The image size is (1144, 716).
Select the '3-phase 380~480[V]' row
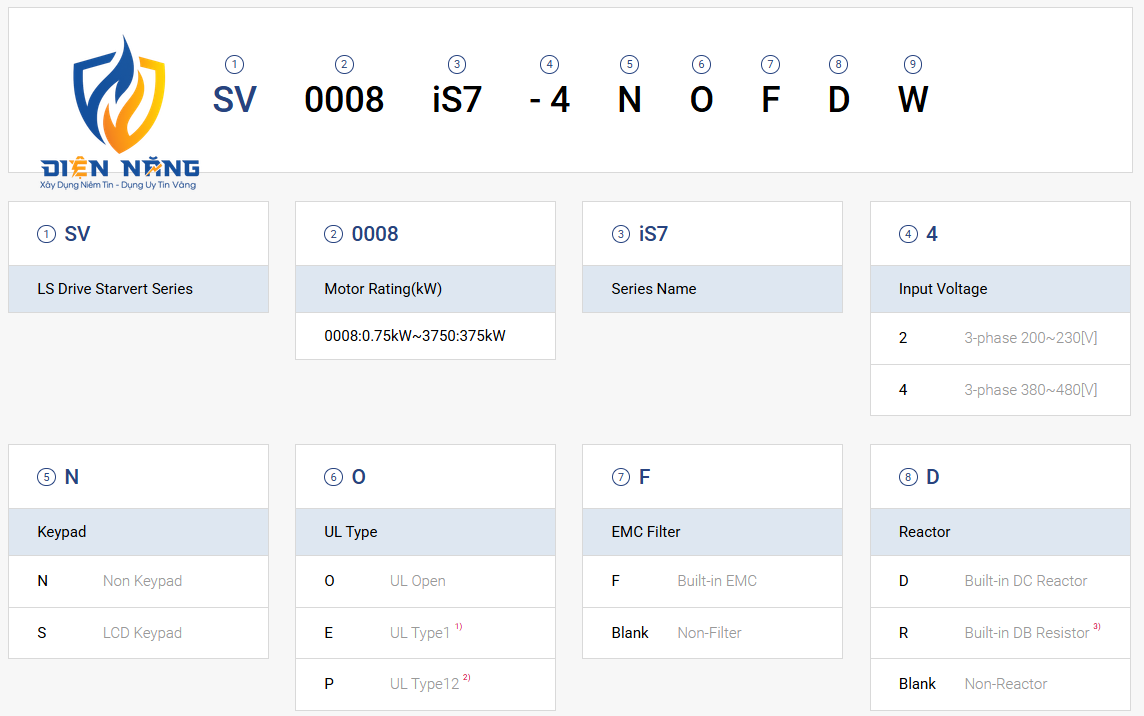pos(1000,390)
